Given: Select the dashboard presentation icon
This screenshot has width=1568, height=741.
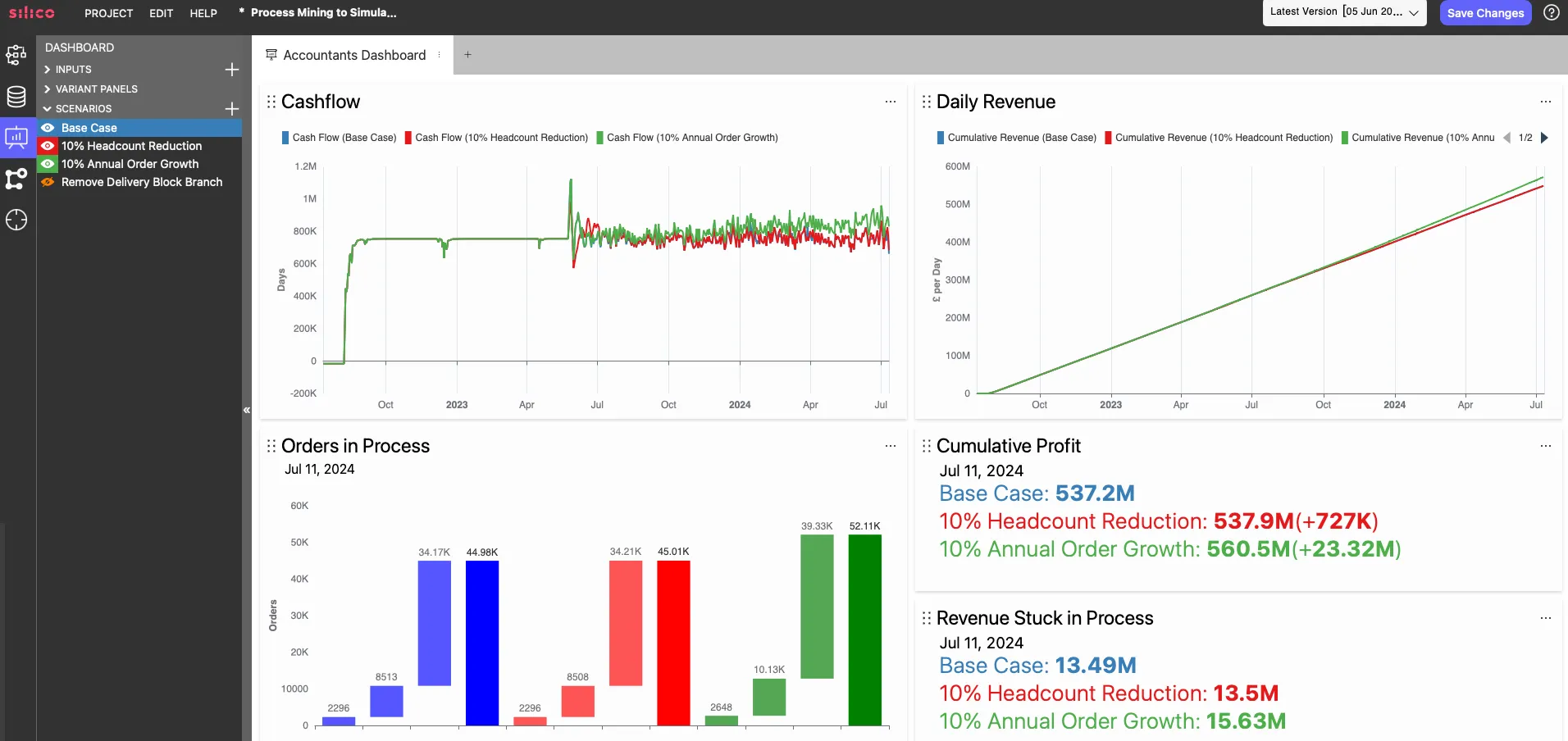Looking at the screenshot, I should [16, 137].
